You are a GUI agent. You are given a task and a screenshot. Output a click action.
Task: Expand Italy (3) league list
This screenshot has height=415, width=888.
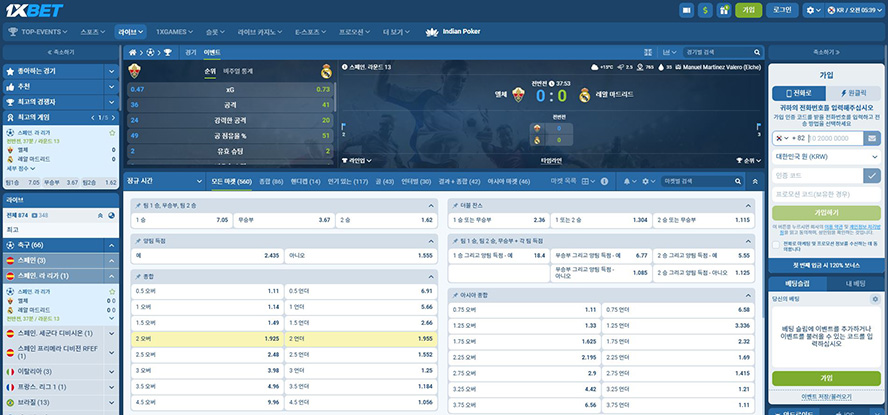112,371
